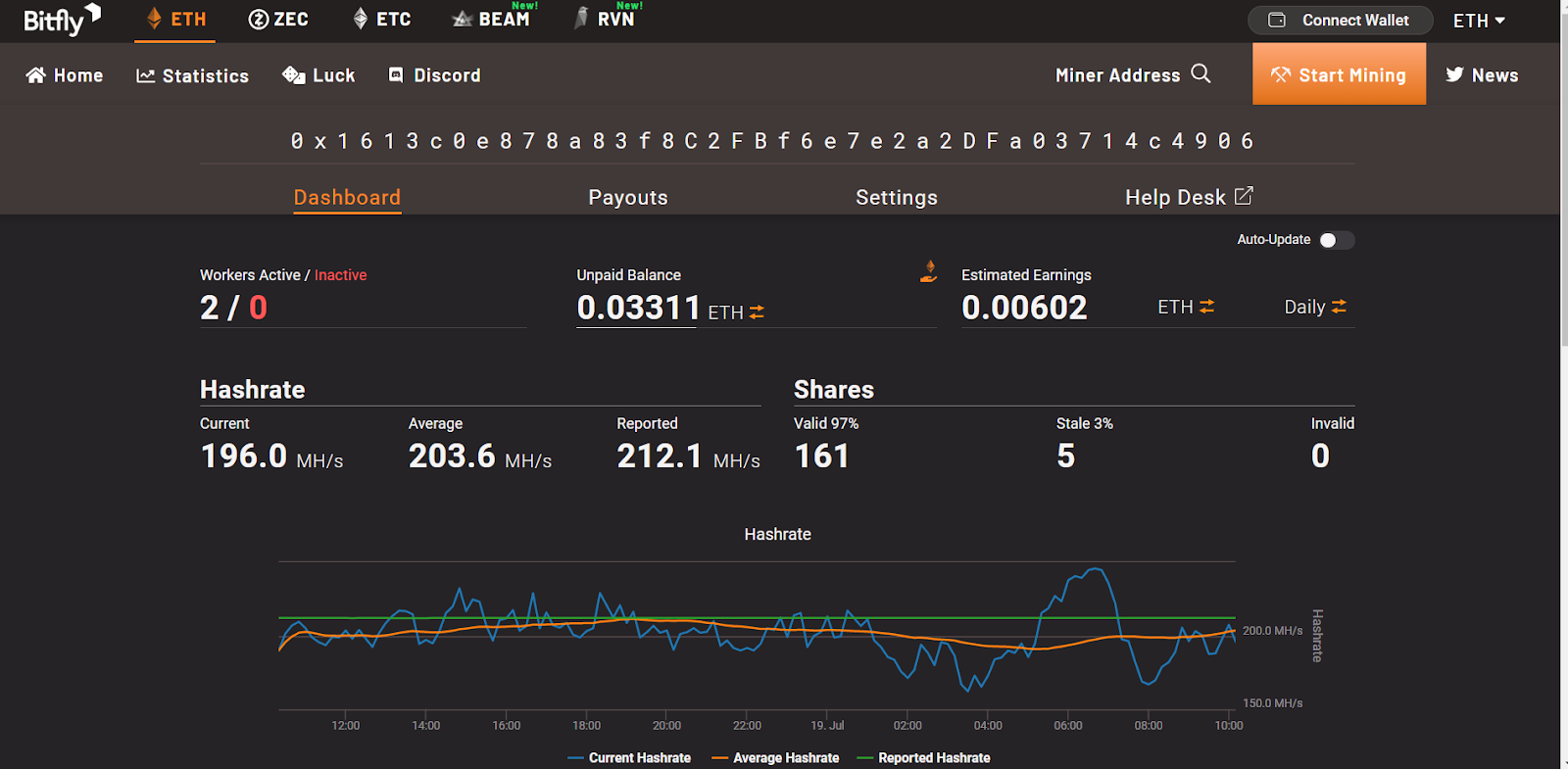Click the Unpaid Balance value 0.03311
Viewport: 1568px width, 769px height.
(638, 308)
